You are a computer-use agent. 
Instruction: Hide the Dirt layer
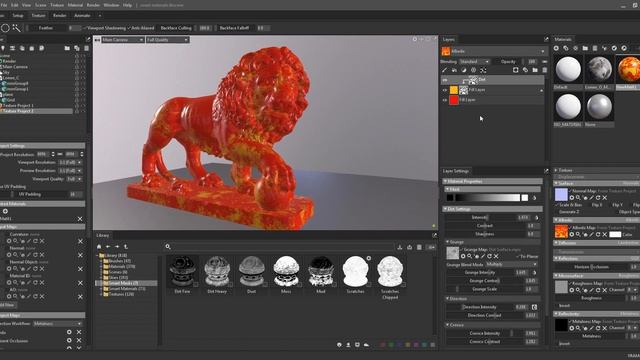445,80
